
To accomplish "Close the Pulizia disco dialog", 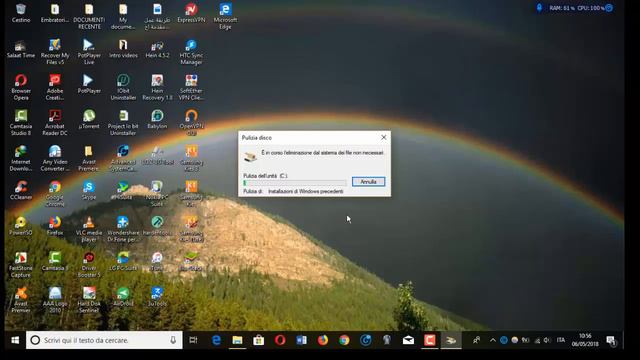I will [x=383, y=138].
